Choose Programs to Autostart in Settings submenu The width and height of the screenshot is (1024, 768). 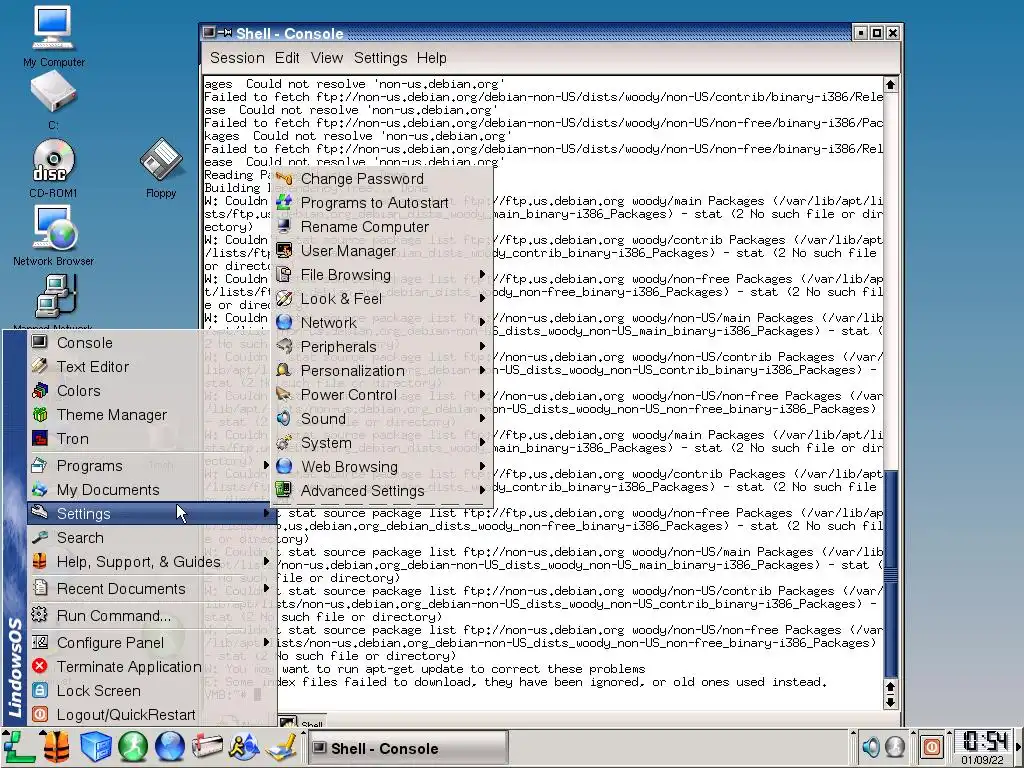[x=383, y=202]
